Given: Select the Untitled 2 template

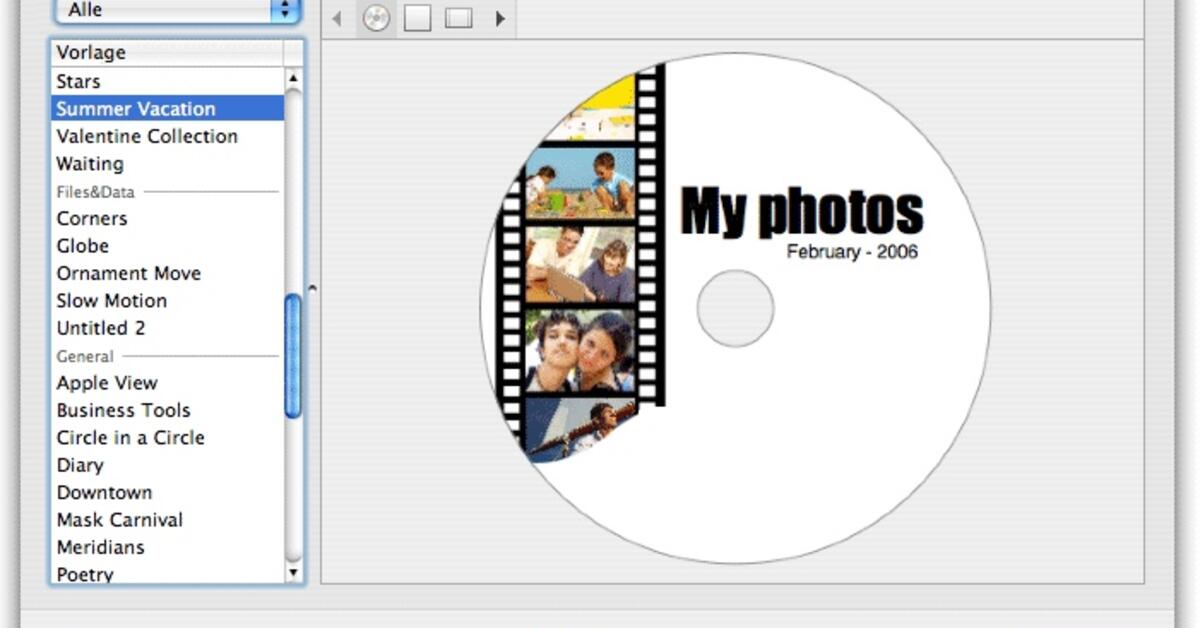Looking at the screenshot, I should (x=168, y=328).
